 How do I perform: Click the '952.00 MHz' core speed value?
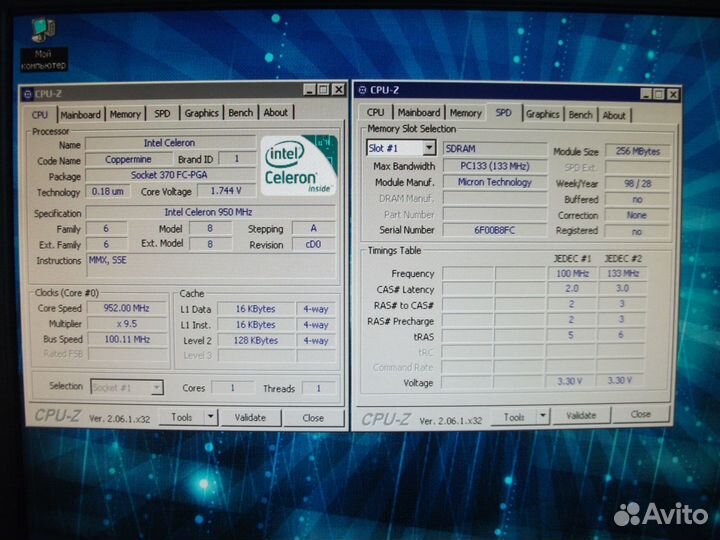(x=126, y=308)
